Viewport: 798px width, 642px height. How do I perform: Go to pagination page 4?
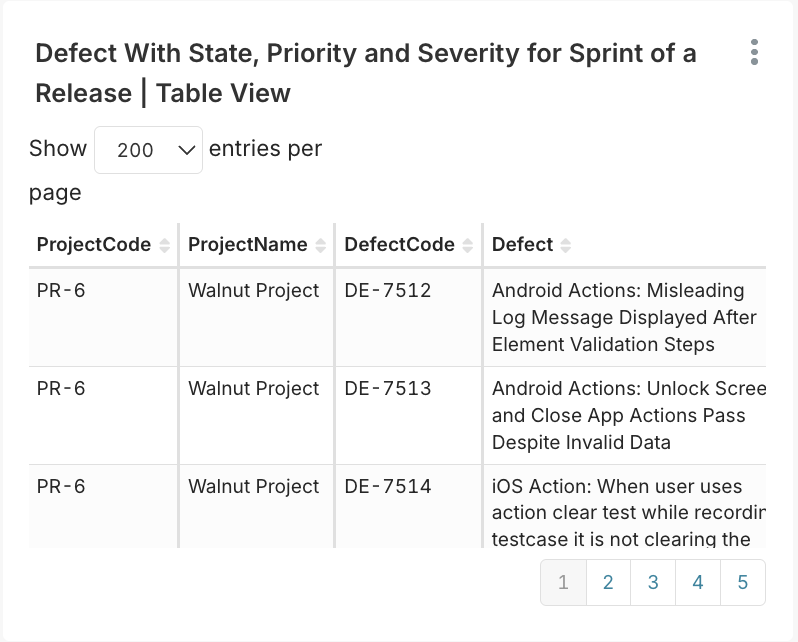tap(698, 582)
